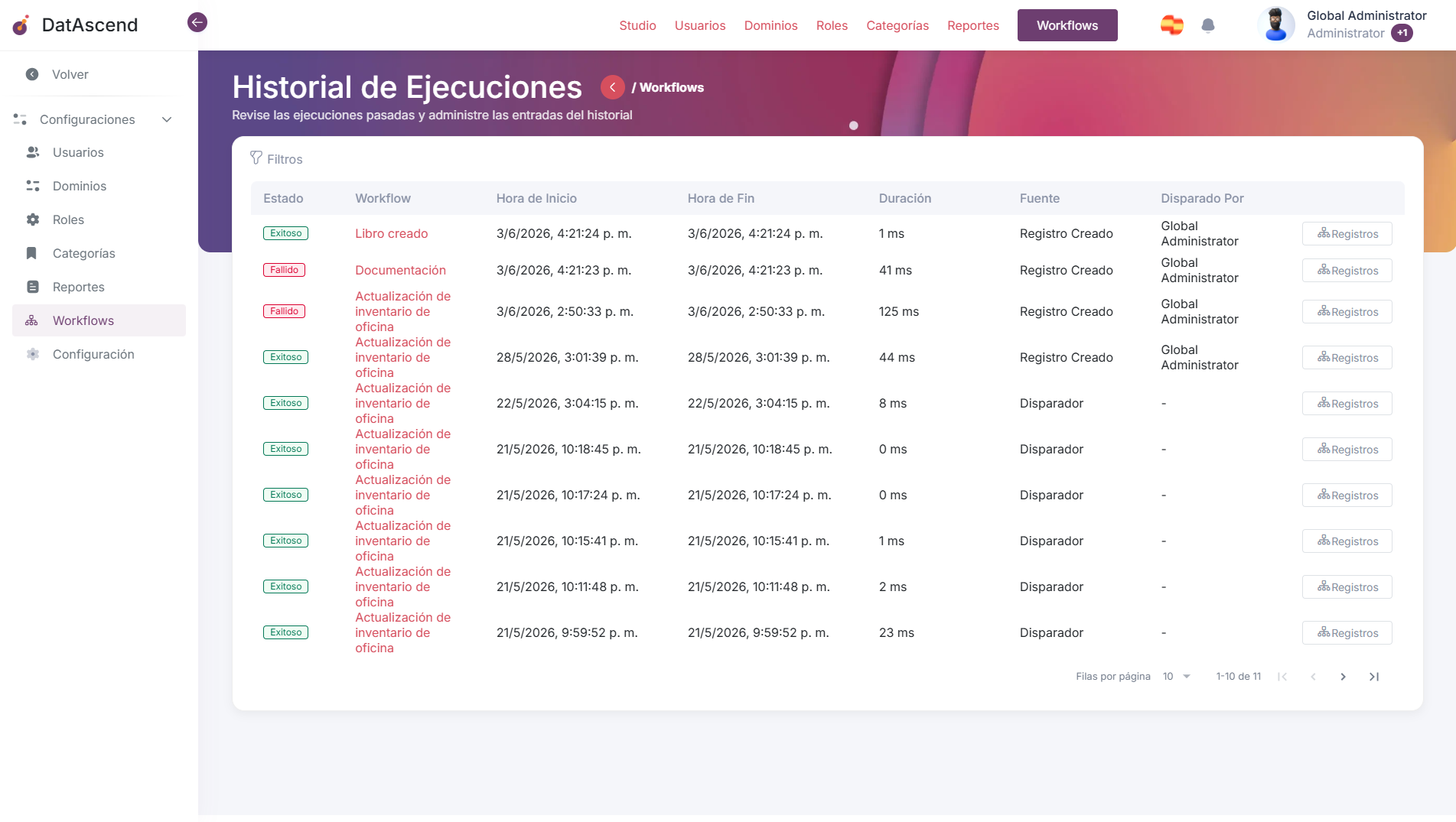Viewport: 1456px width, 822px height.
Task: Click the Workflow column header
Action: 383,198
